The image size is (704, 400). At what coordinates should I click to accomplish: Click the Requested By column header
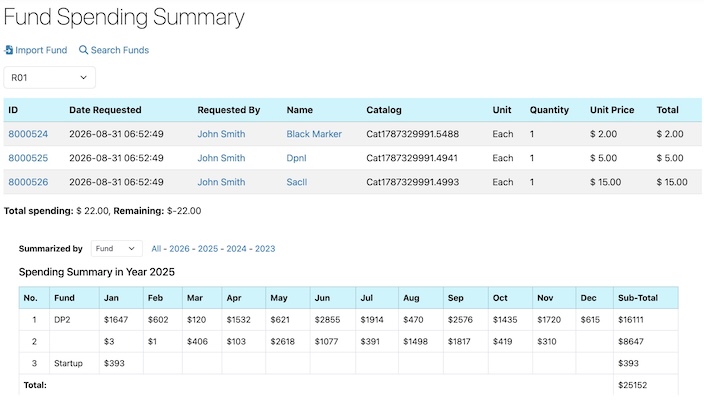[x=229, y=110]
